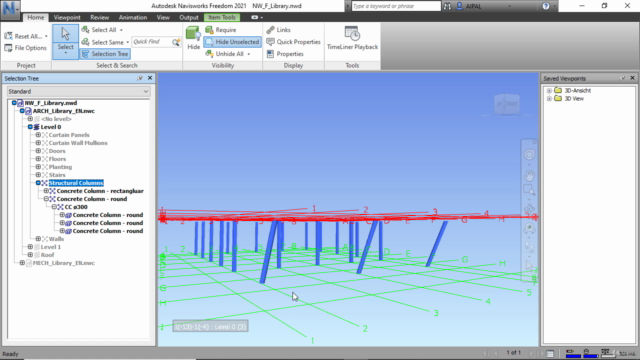Select the Walk footsteps tool
Viewport: 640px width, 360px height.
click(x=529, y=247)
